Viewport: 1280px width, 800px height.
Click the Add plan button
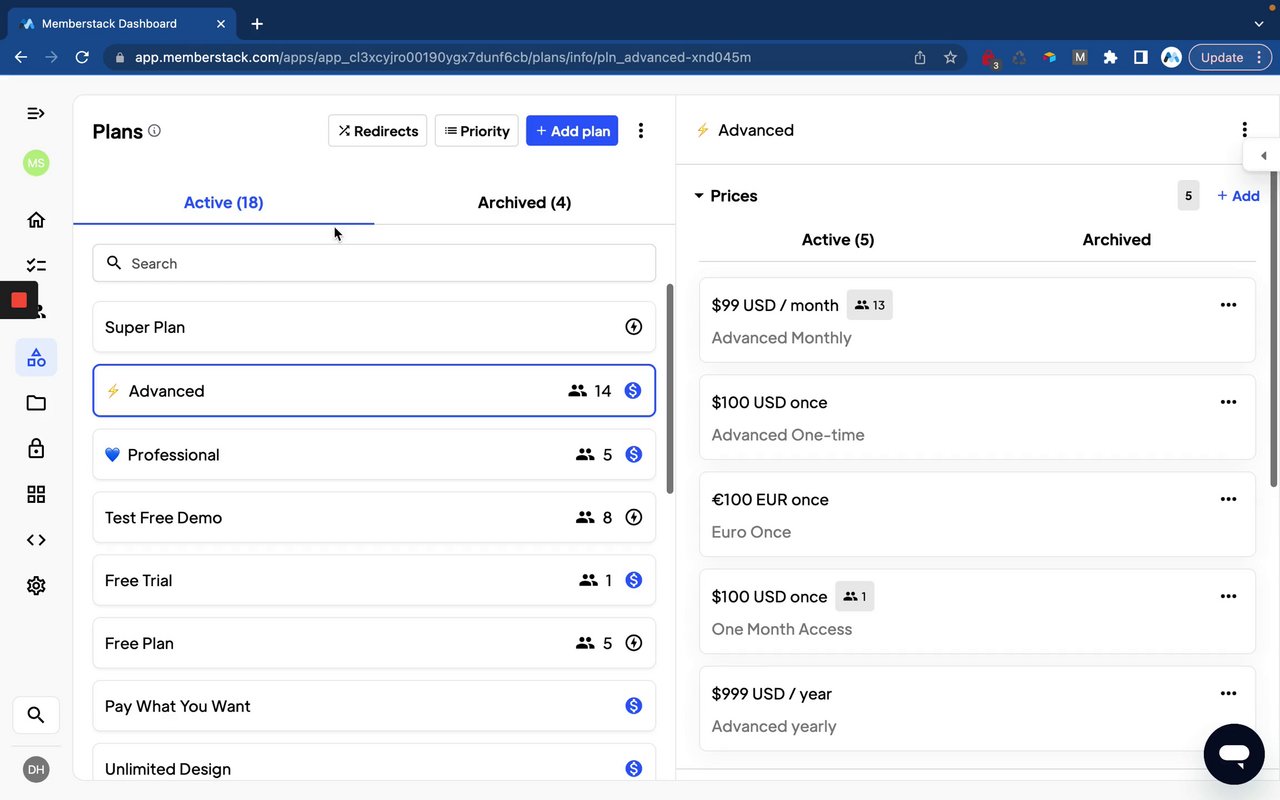(x=572, y=131)
